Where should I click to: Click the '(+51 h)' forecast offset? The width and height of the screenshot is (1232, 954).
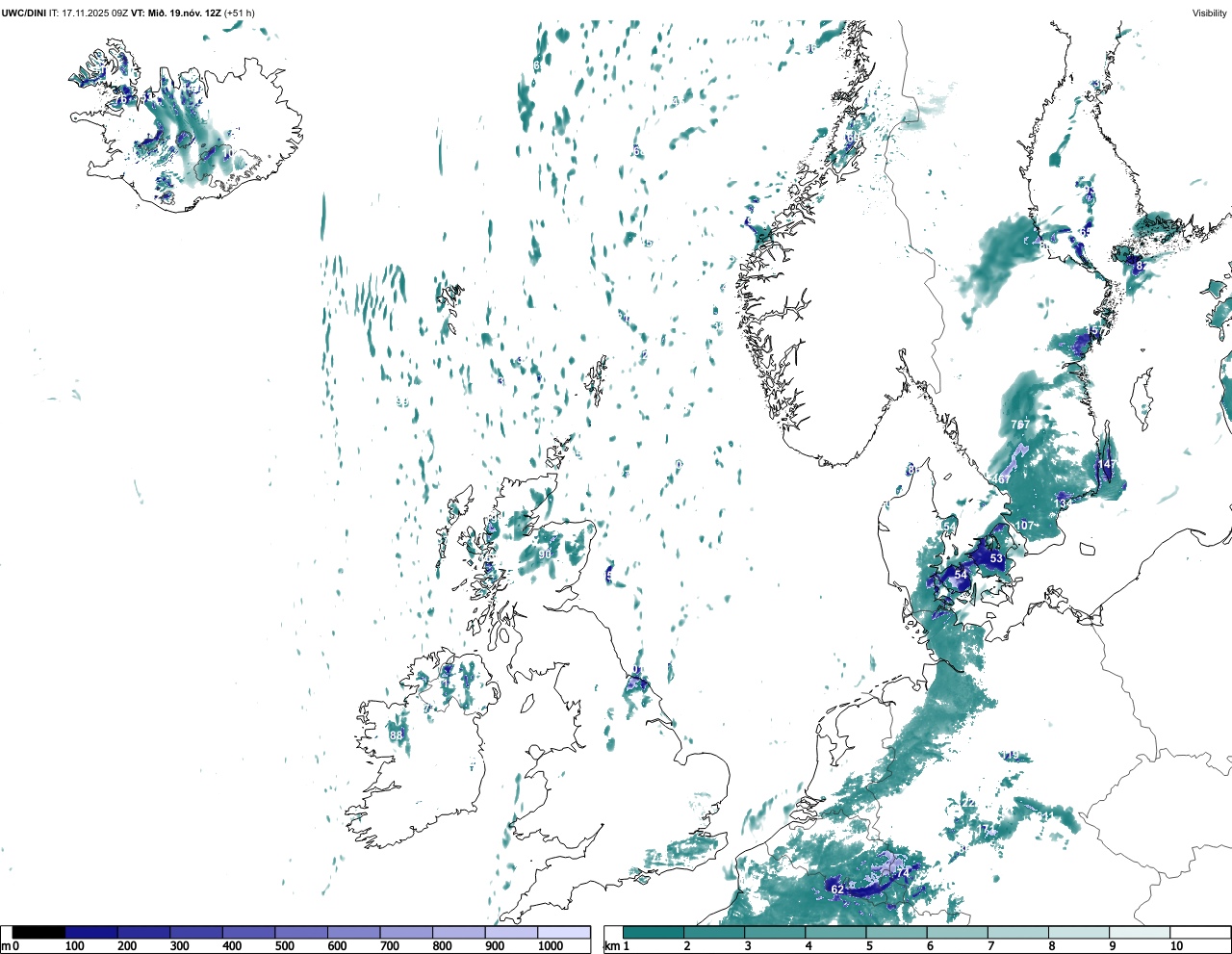[x=241, y=13]
